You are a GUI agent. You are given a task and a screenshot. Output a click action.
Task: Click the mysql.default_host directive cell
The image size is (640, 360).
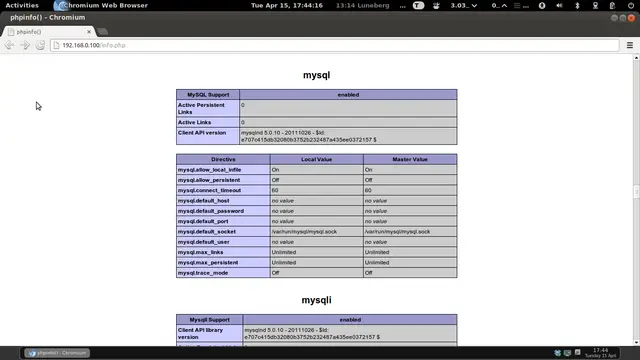pyautogui.click(x=223, y=201)
